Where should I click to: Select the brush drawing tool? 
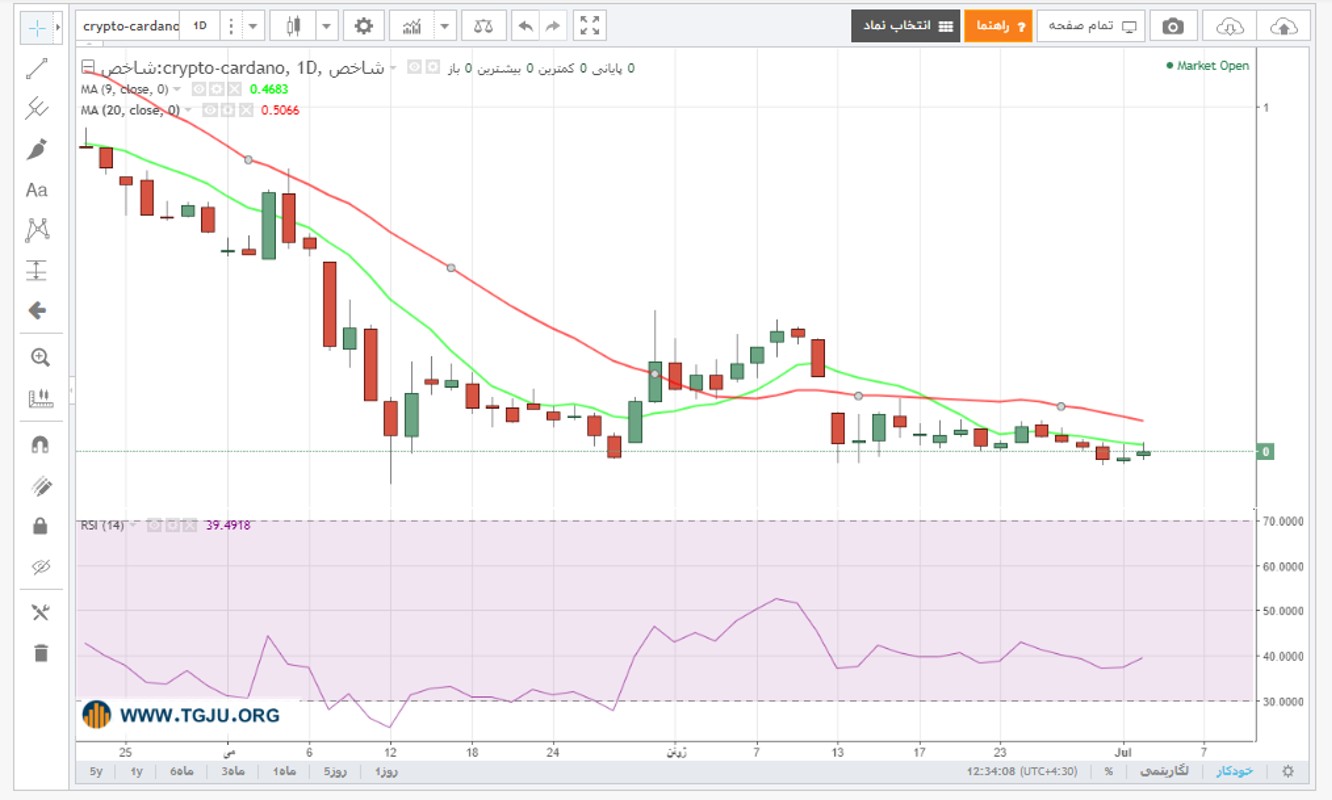click(x=37, y=149)
